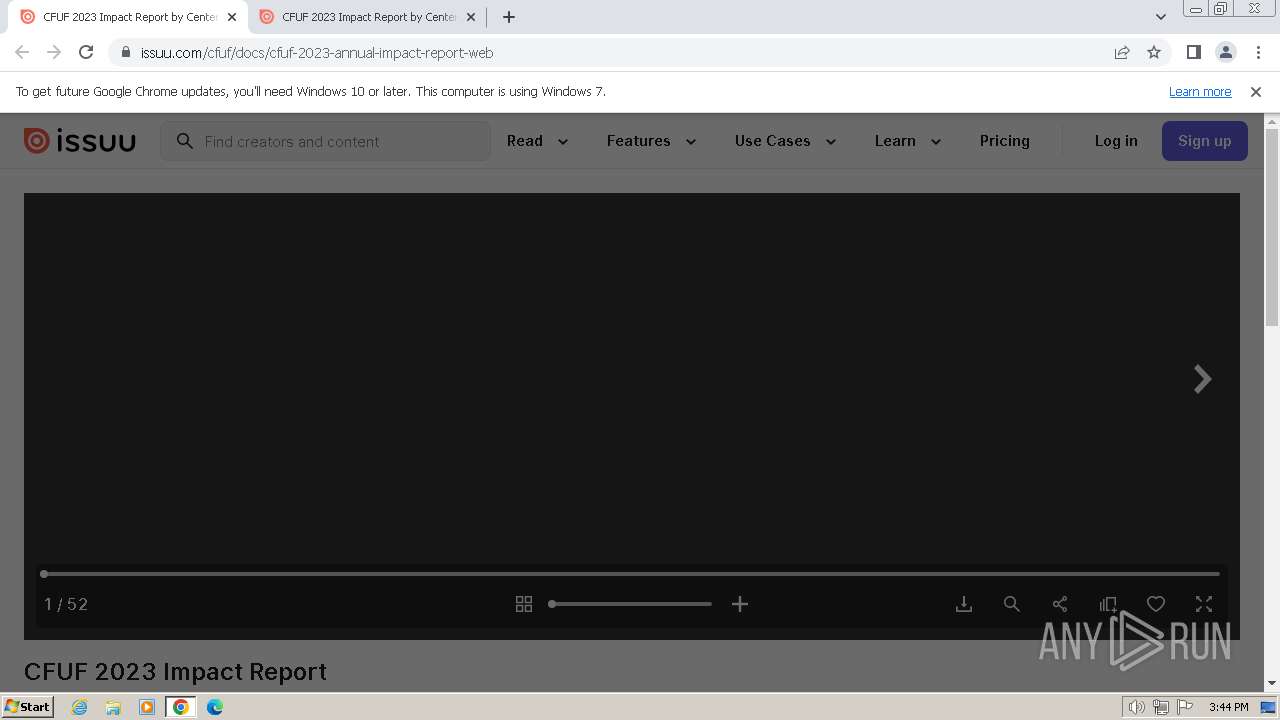Image resolution: width=1280 pixels, height=720 pixels.
Task: Click the page progress bar
Action: 630,574
